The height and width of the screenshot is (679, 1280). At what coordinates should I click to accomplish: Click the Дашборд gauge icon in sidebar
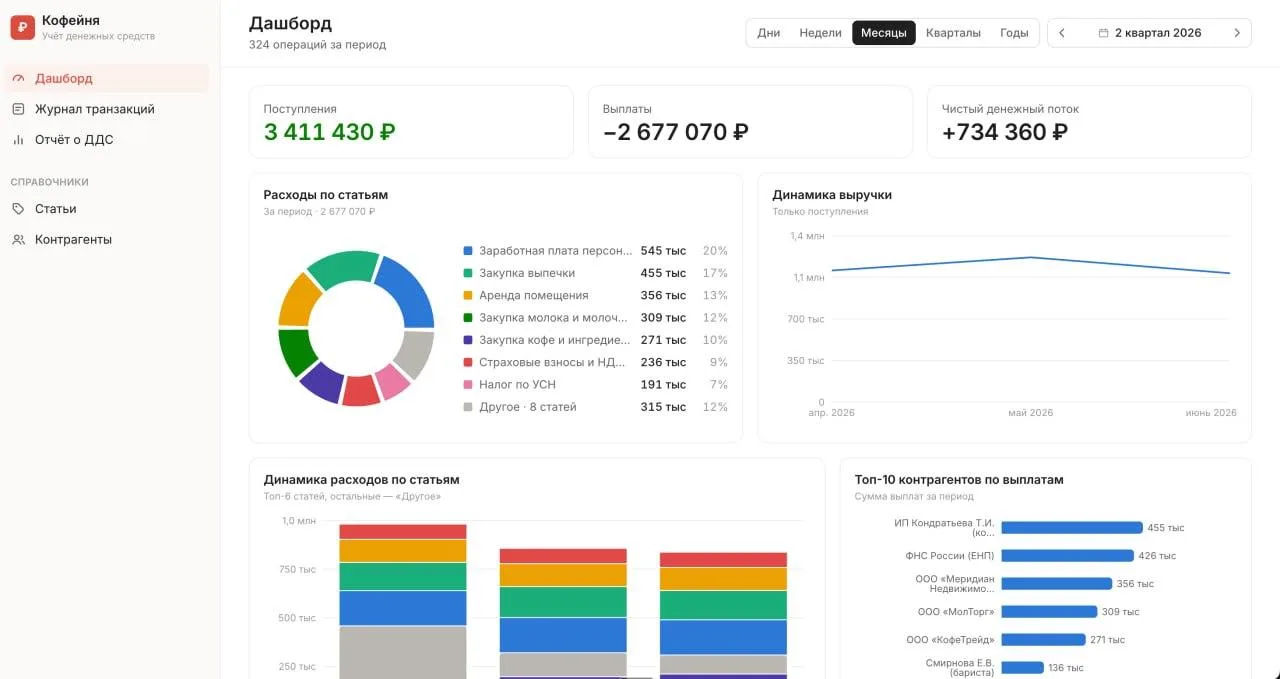pyautogui.click(x=18, y=78)
